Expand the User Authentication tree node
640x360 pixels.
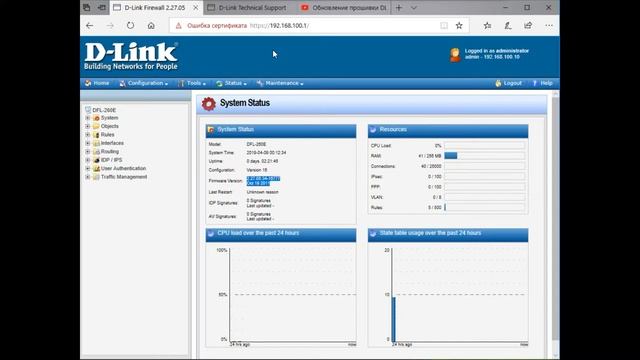[x=87, y=168]
